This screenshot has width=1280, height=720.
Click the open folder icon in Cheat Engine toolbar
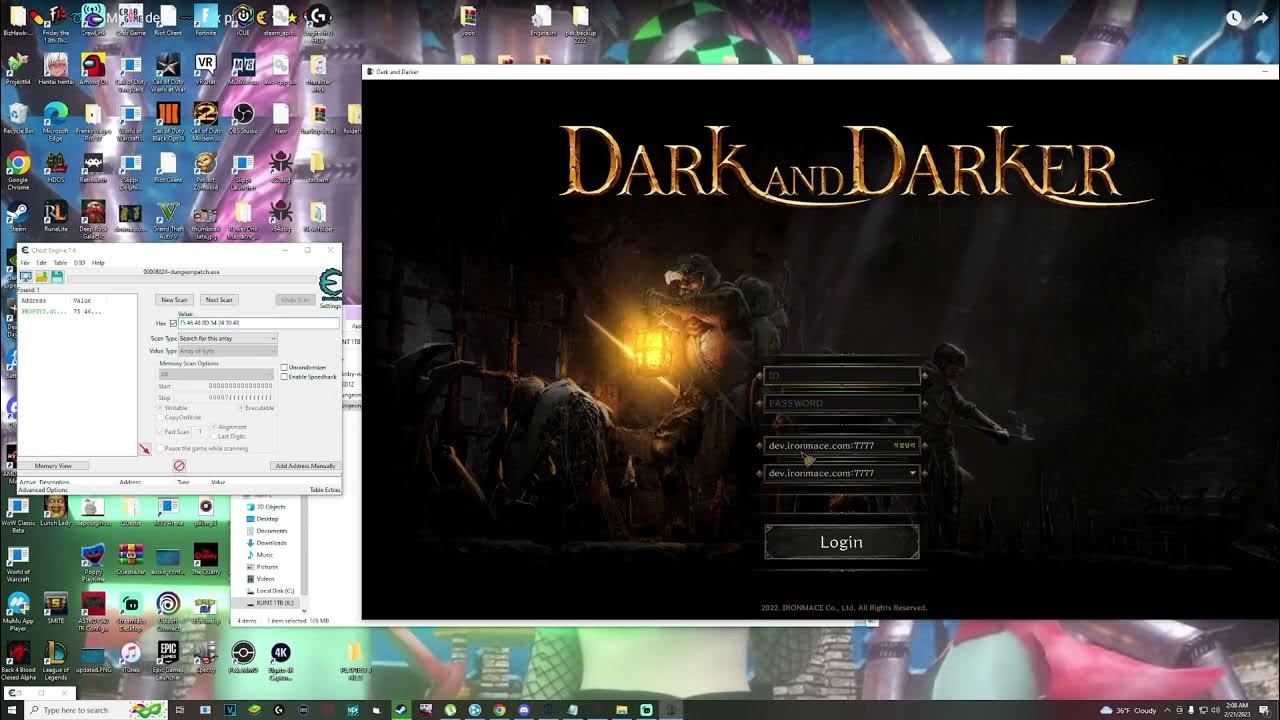pyautogui.click(x=42, y=277)
